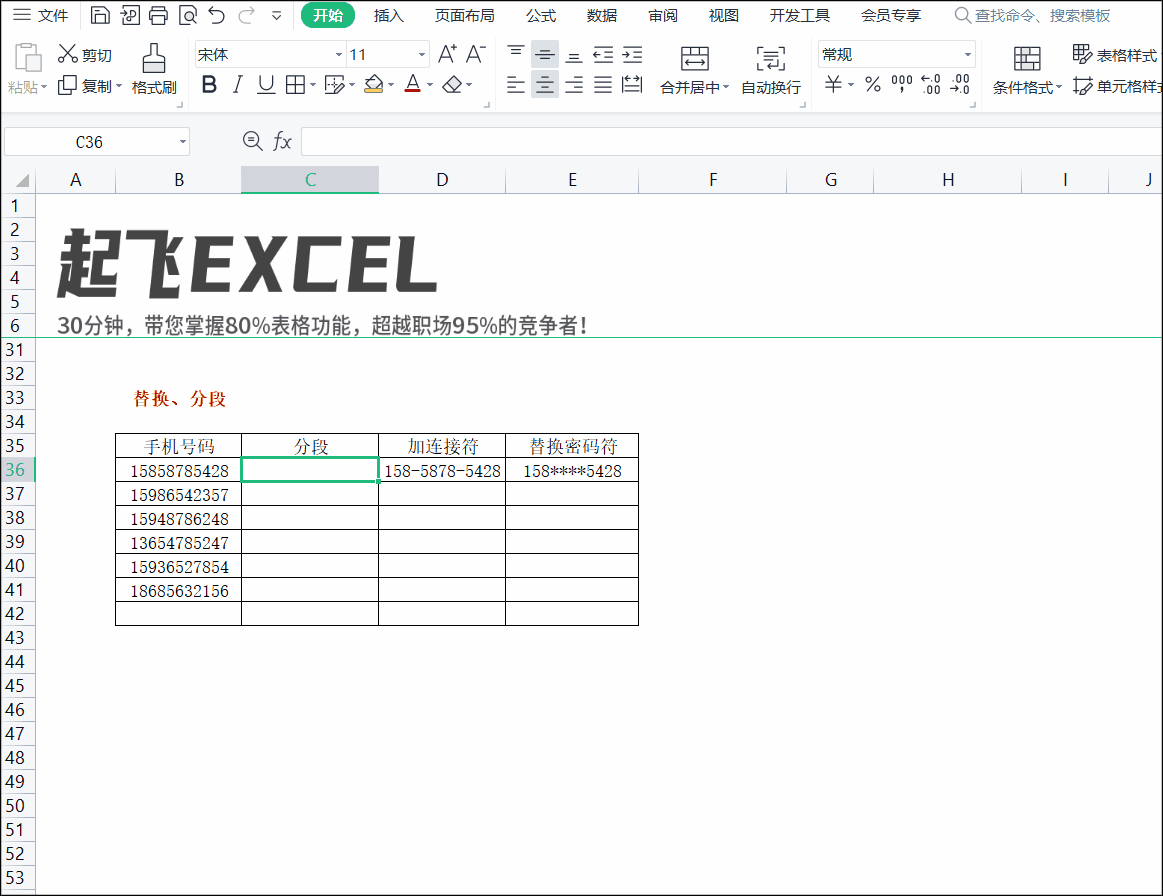Image resolution: width=1163 pixels, height=896 pixels.
Task: Click the Paste (粘贴) clipboard icon
Action: tap(27, 58)
